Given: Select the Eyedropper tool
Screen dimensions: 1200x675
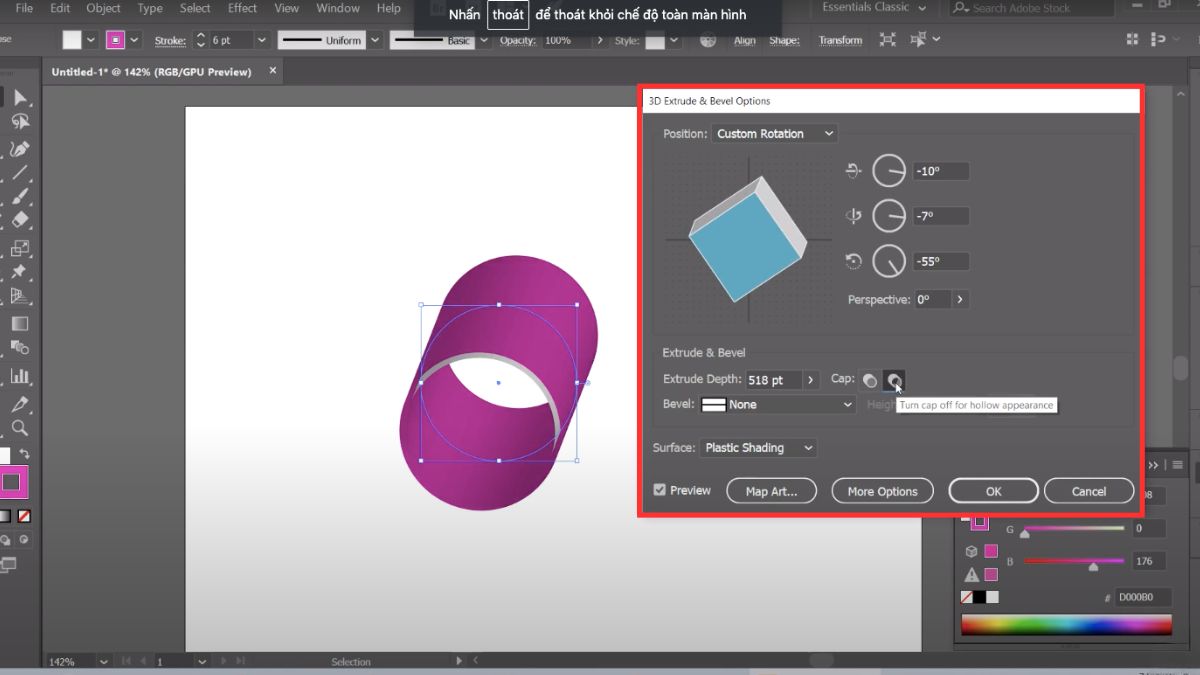Looking at the screenshot, I should click(x=20, y=404).
